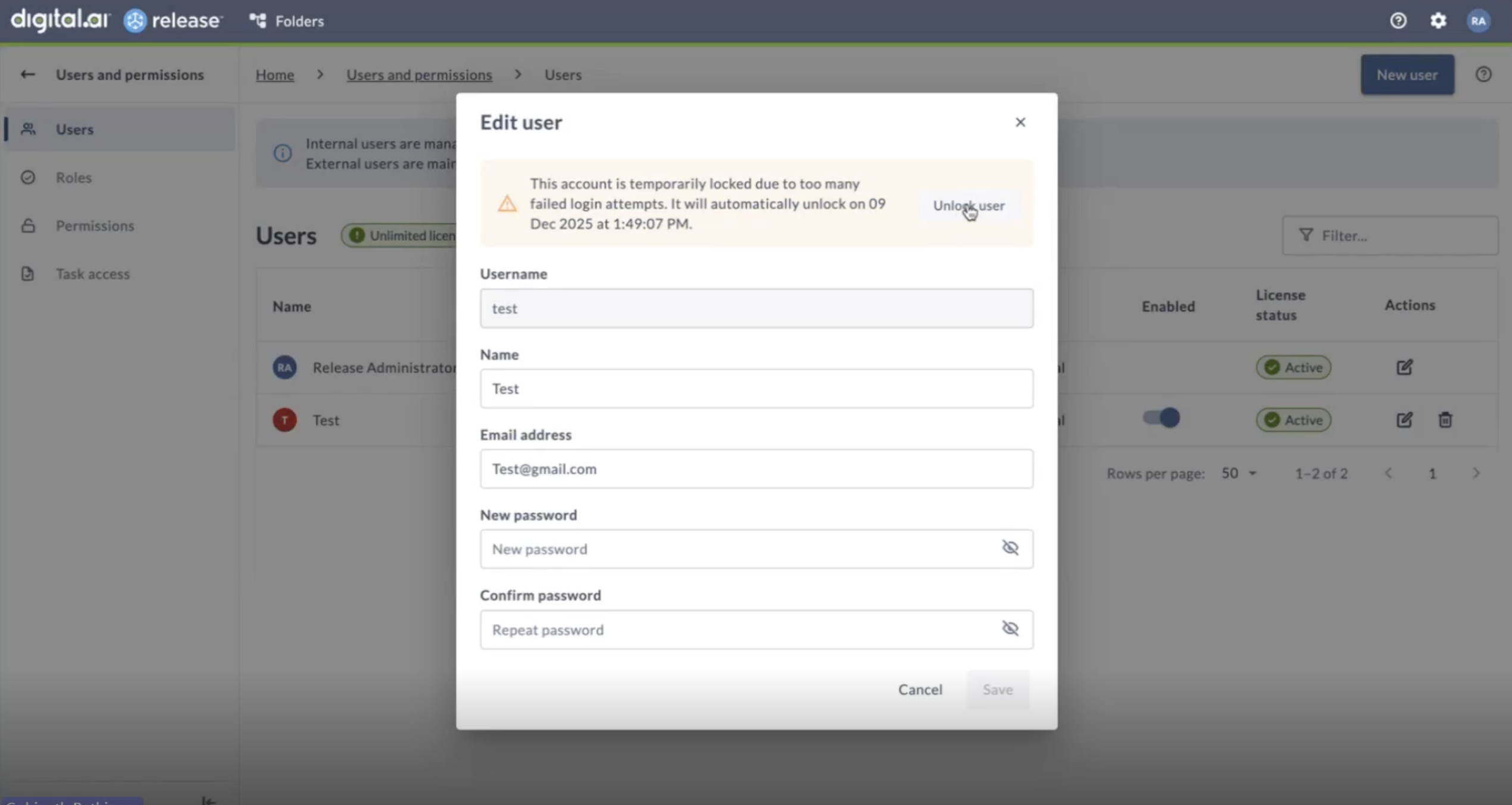Open the Folders menu
This screenshot has width=1512, height=805.
coord(286,20)
